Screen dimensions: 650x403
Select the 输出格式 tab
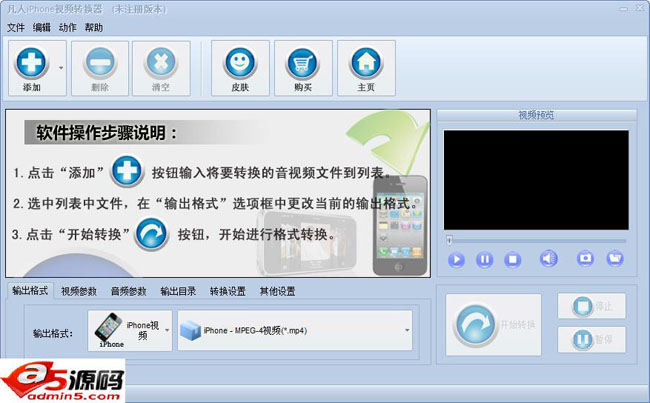[x=30, y=291]
